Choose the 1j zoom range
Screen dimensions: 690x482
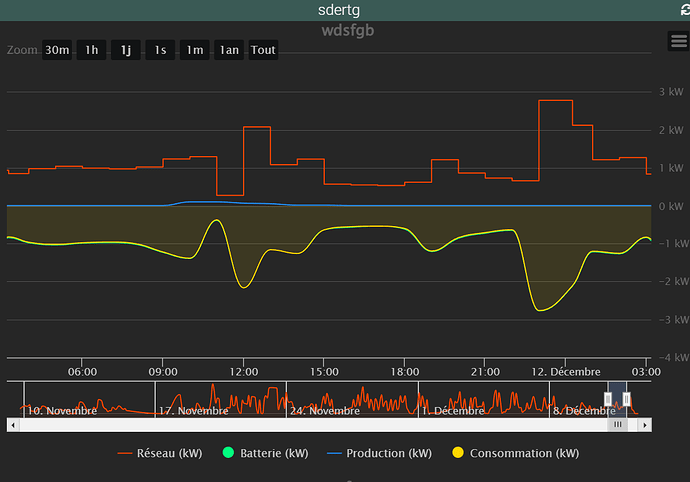(x=126, y=50)
